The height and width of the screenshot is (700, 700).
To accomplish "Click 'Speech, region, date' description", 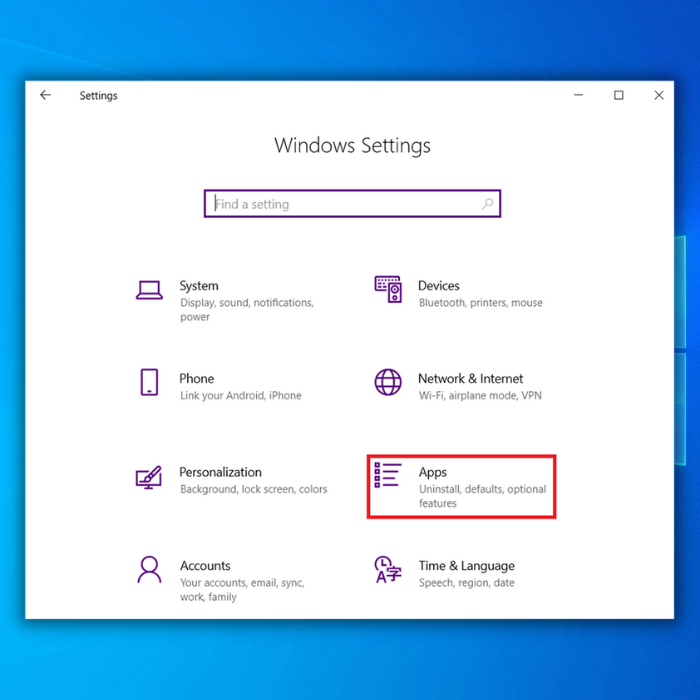I will [x=467, y=583].
